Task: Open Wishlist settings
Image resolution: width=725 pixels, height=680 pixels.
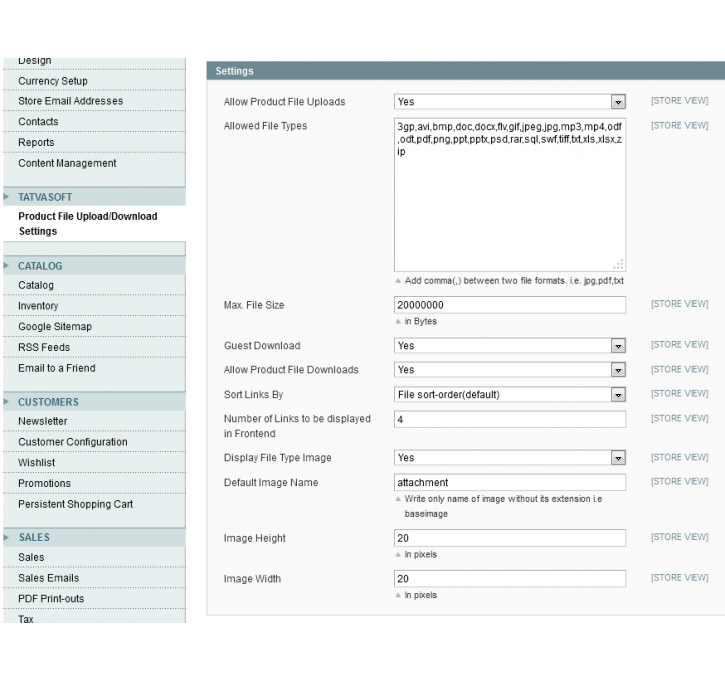Action: point(37,463)
